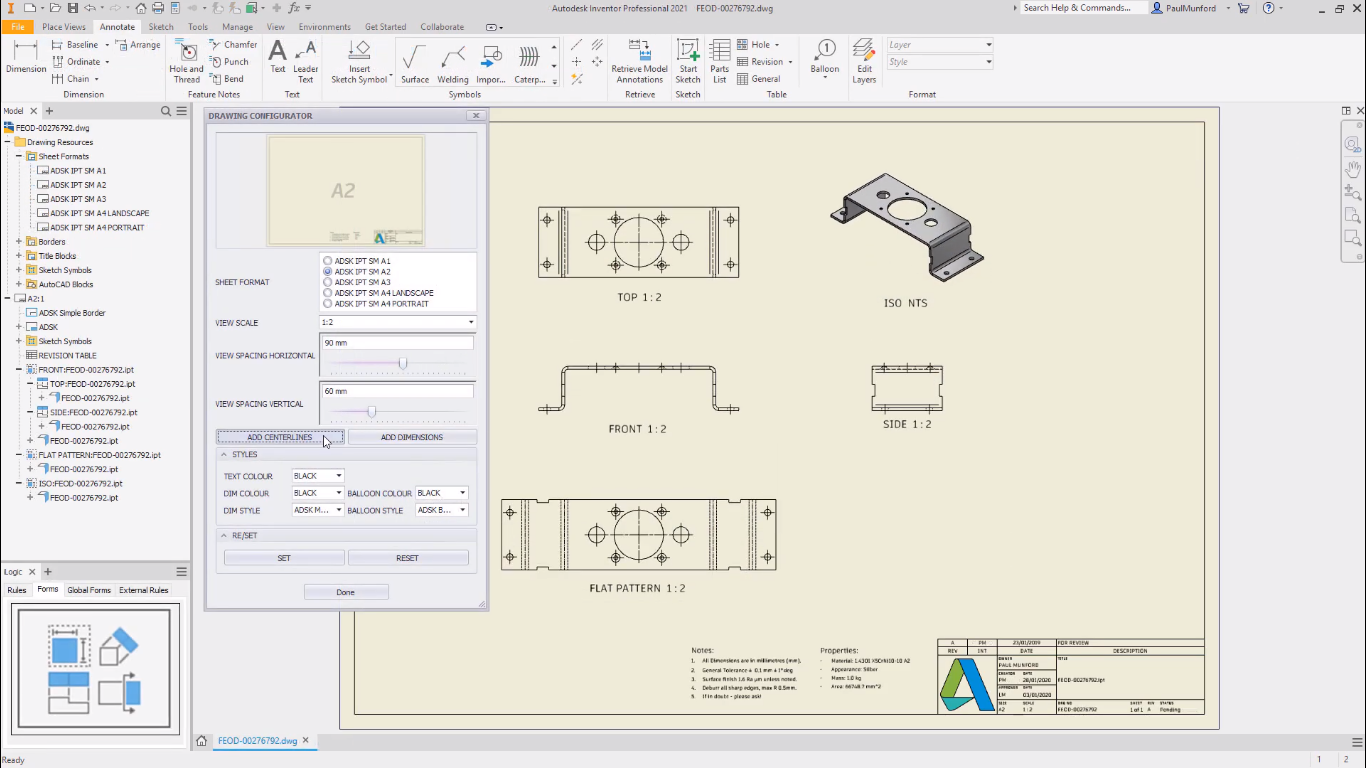Click the ADD DIMENSIONS button
The image size is (1366, 768).
pyautogui.click(x=412, y=437)
